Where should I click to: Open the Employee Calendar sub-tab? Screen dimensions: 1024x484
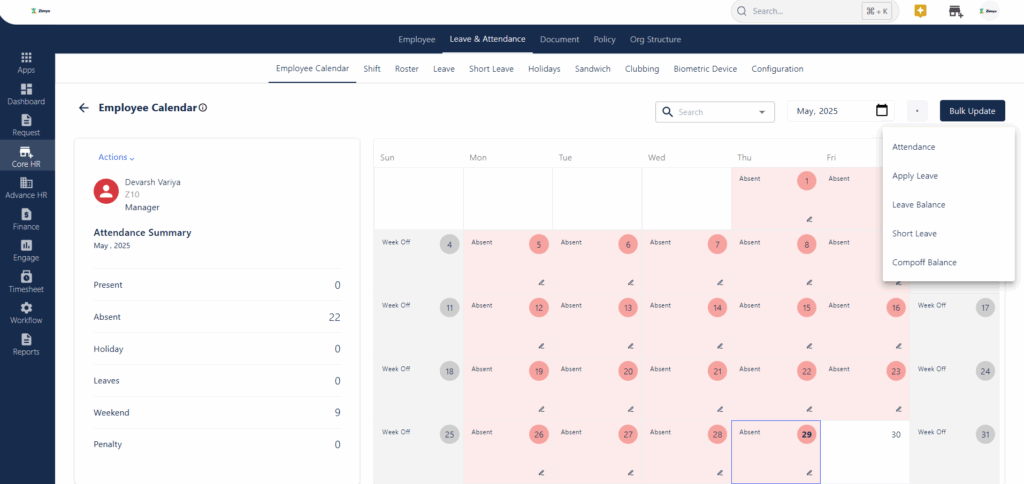[x=312, y=69]
